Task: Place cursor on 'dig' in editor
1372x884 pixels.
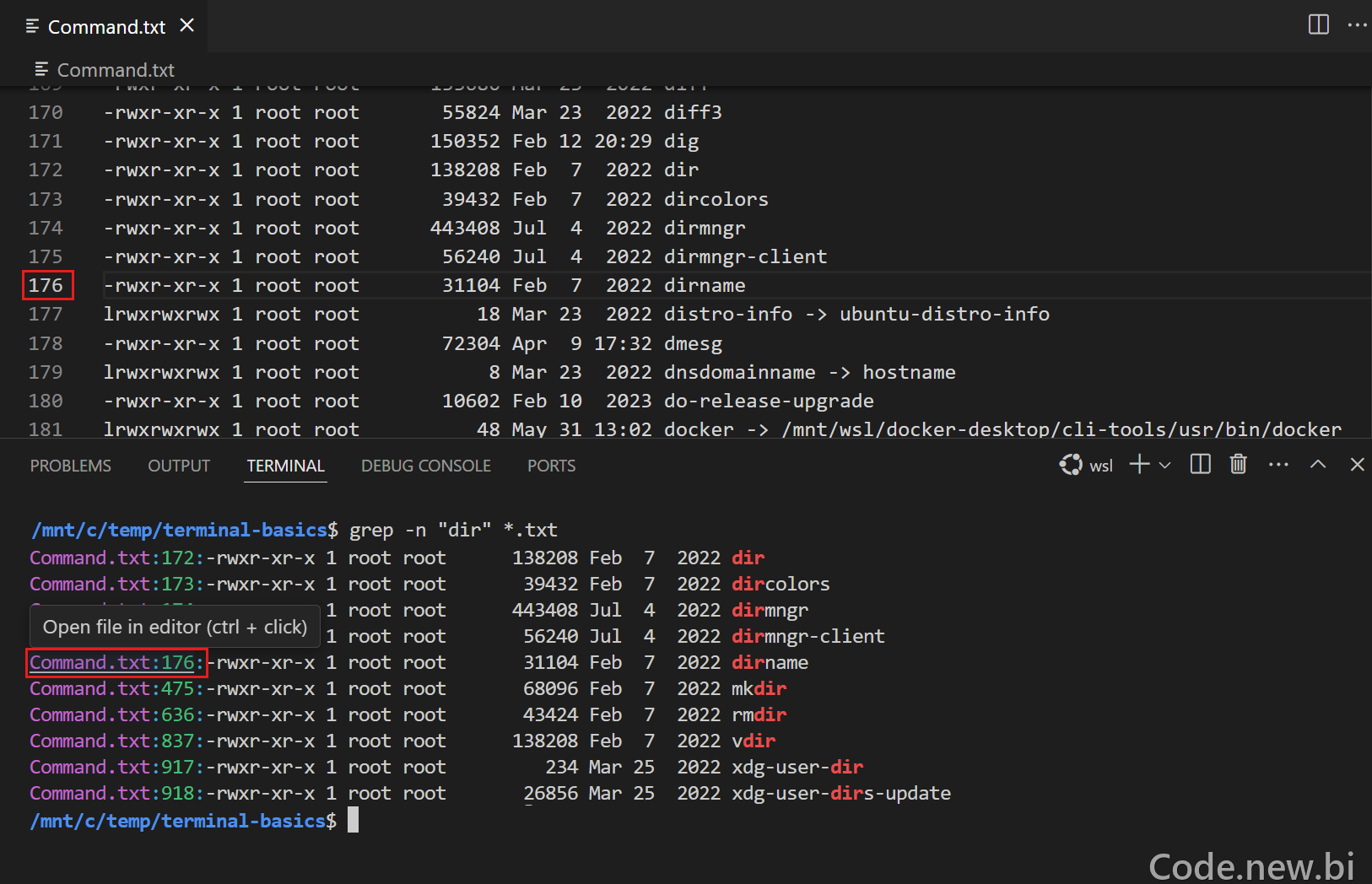Action: [x=682, y=141]
